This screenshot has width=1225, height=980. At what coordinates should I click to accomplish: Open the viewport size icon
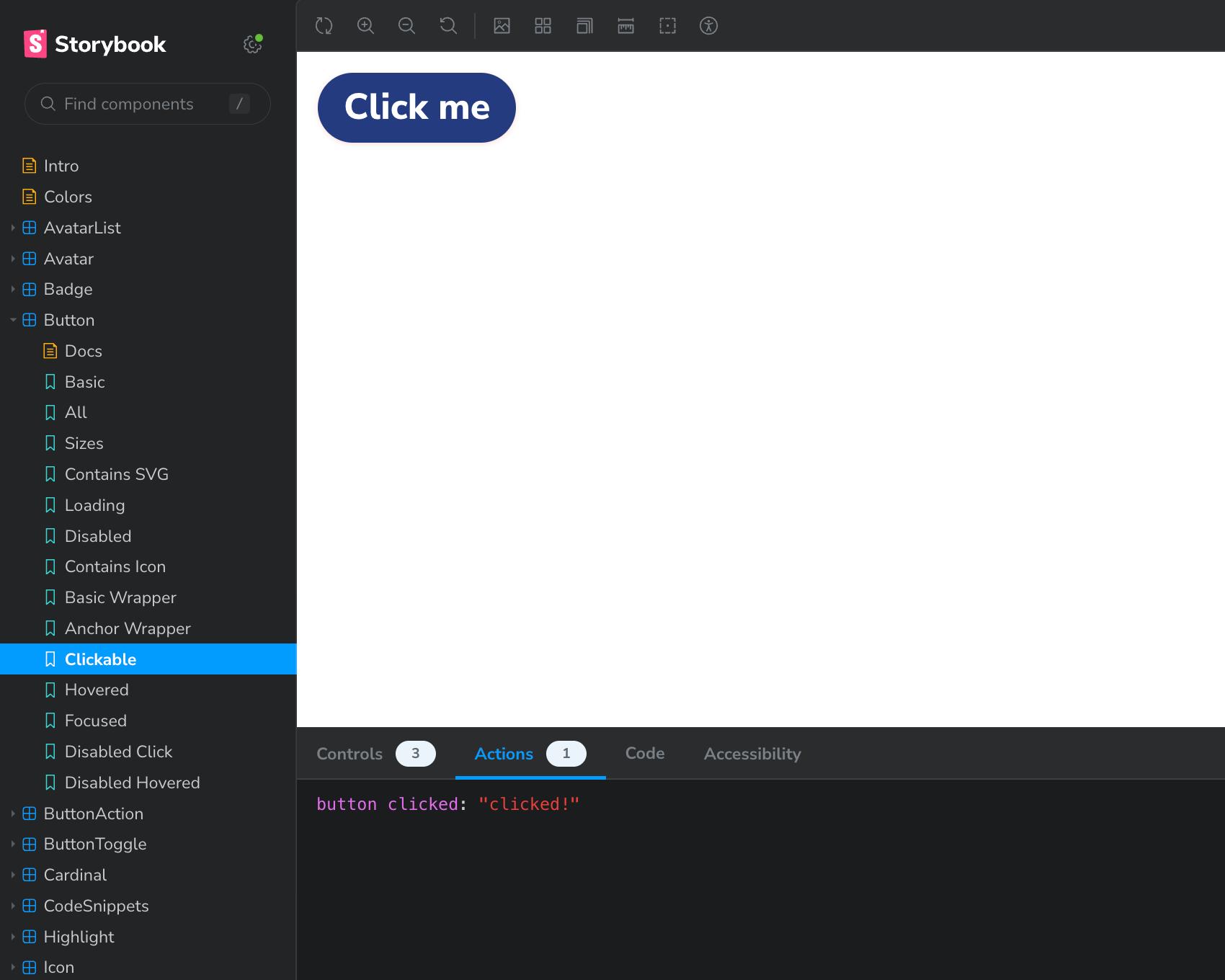(584, 26)
